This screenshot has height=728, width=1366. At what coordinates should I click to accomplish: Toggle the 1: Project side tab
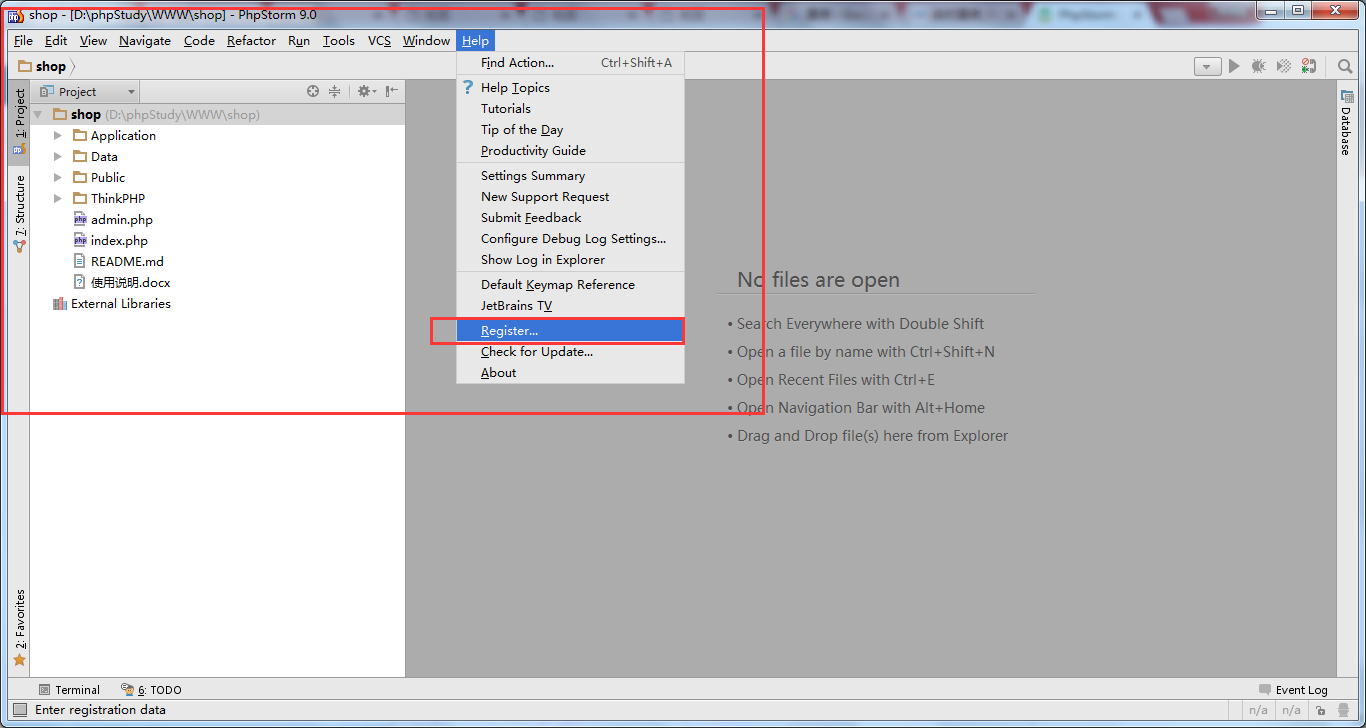pos(19,121)
